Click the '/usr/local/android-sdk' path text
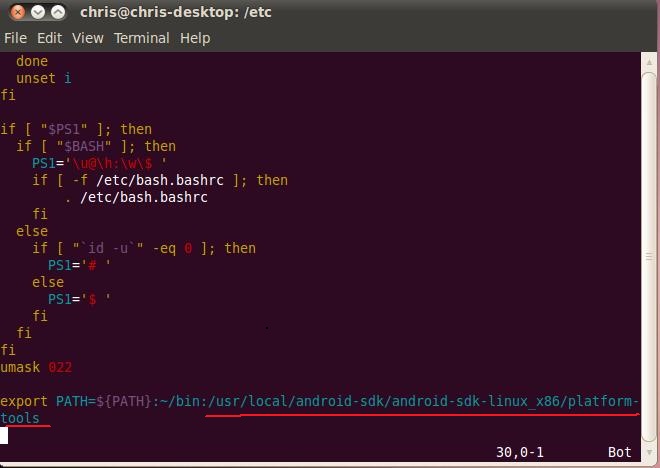 pos(296,401)
